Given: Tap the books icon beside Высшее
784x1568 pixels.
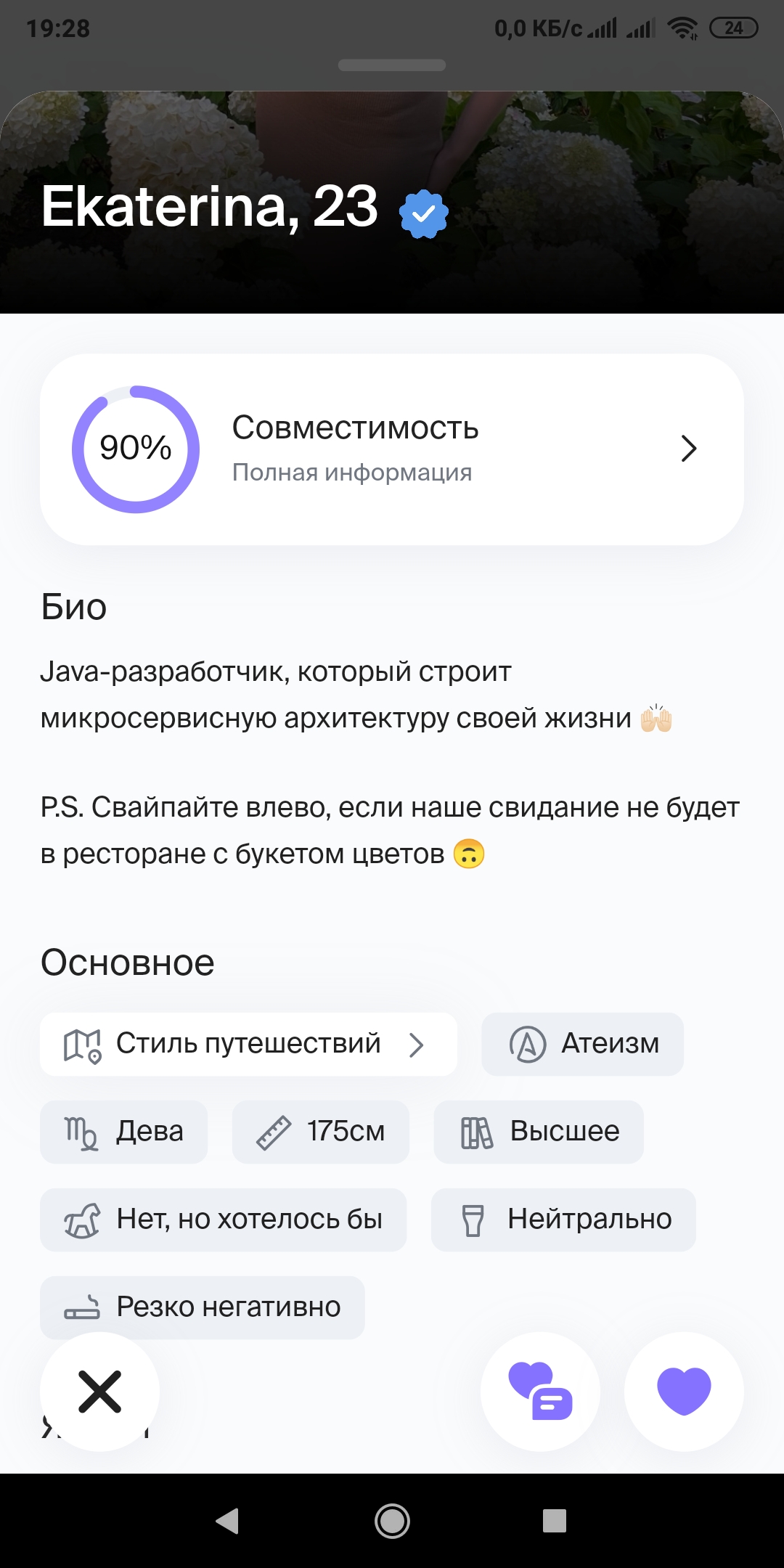Looking at the screenshot, I should (476, 1132).
